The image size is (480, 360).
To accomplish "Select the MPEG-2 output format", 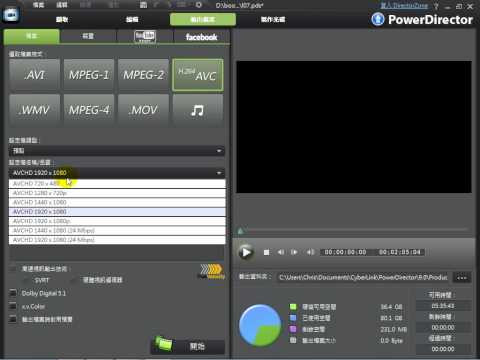I will [143, 75].
